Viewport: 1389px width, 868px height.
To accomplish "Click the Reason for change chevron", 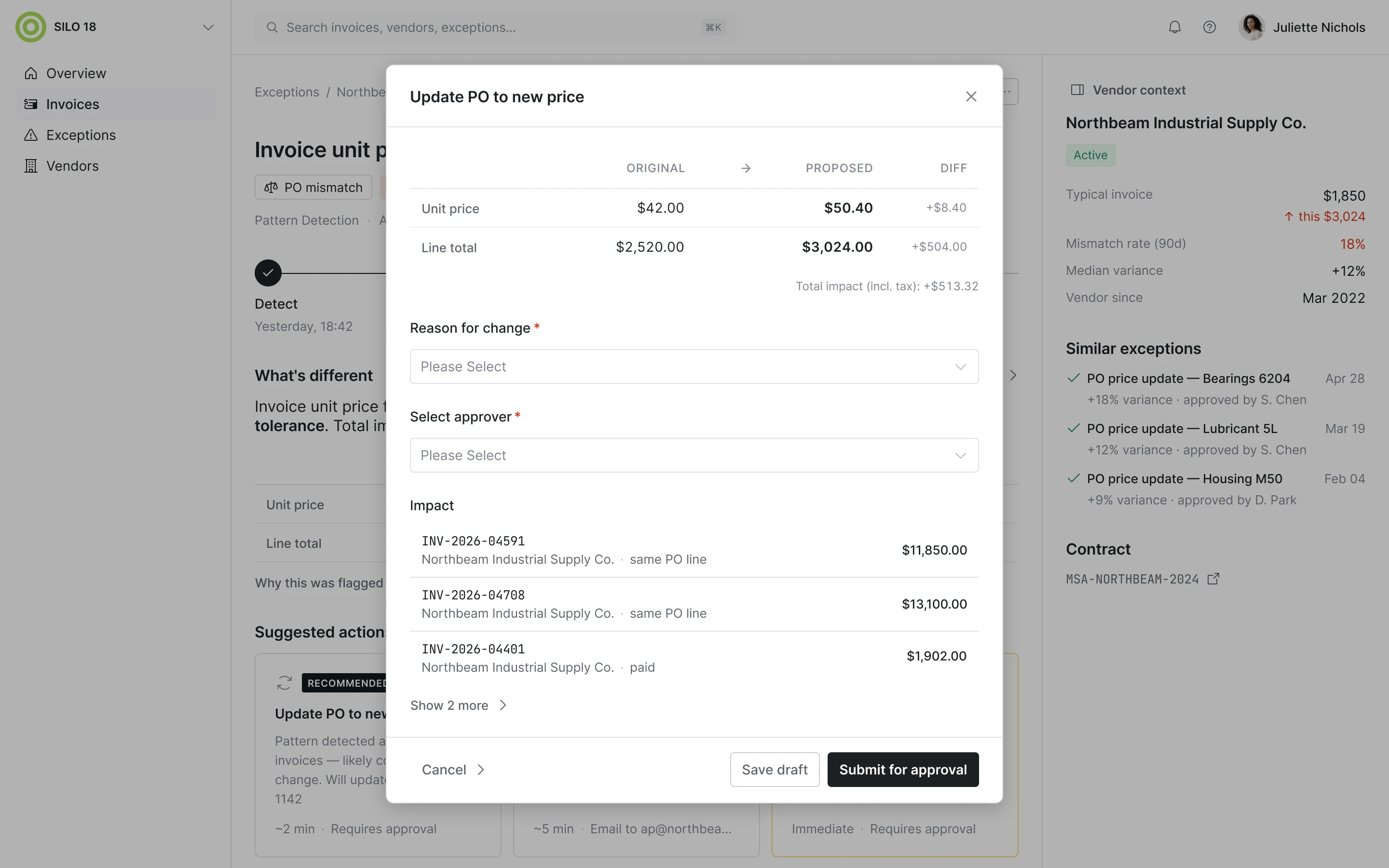I will click(960, 367).
